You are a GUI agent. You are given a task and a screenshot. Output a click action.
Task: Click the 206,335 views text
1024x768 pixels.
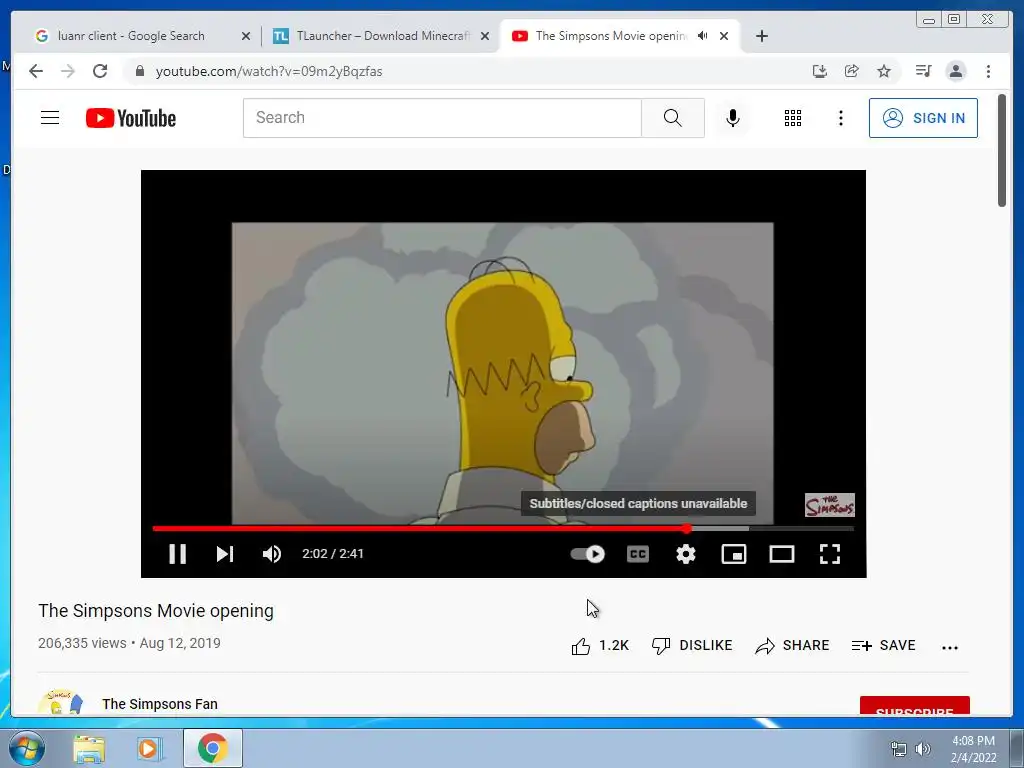point(82,643)
